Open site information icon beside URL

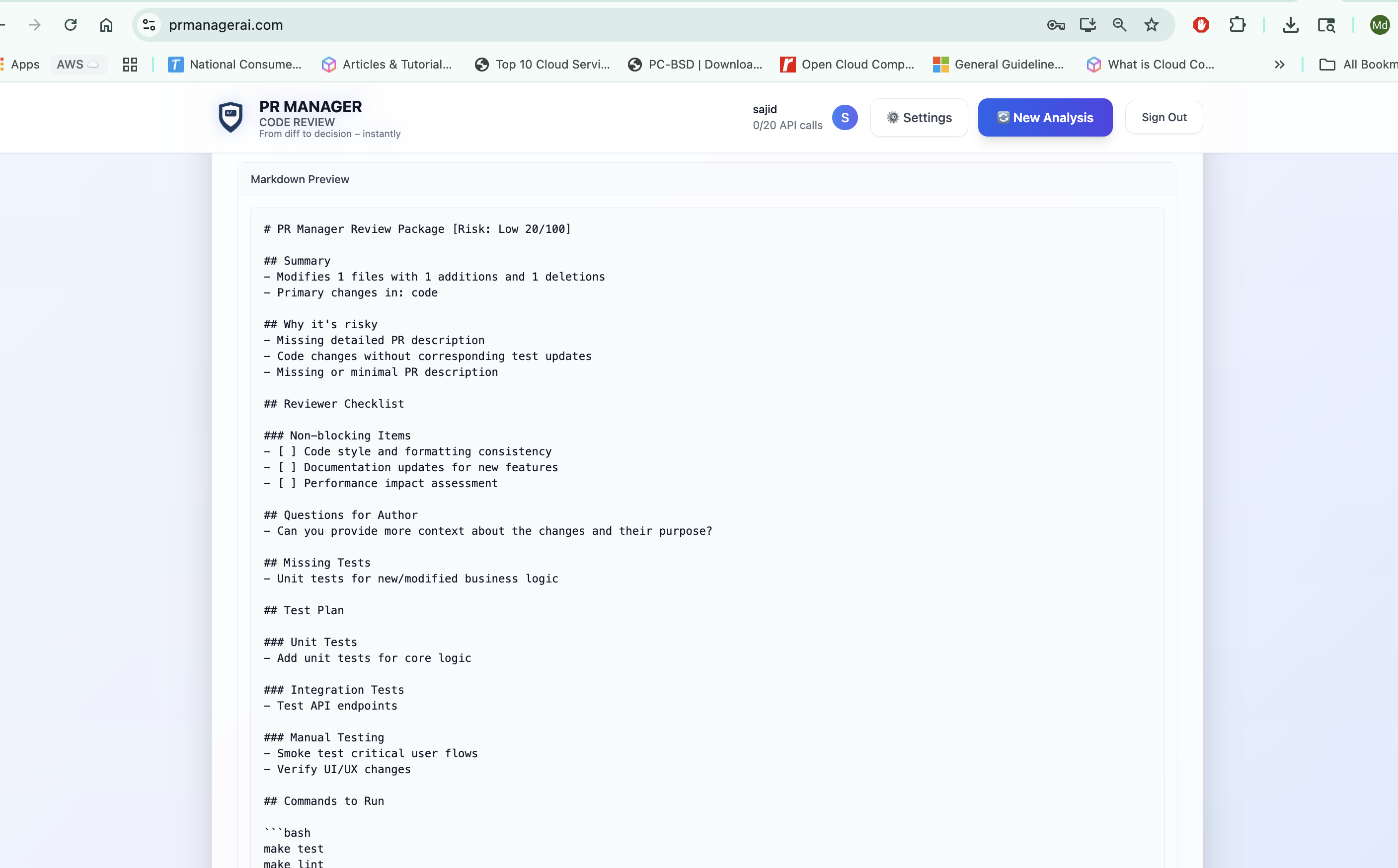coord(150,25)
